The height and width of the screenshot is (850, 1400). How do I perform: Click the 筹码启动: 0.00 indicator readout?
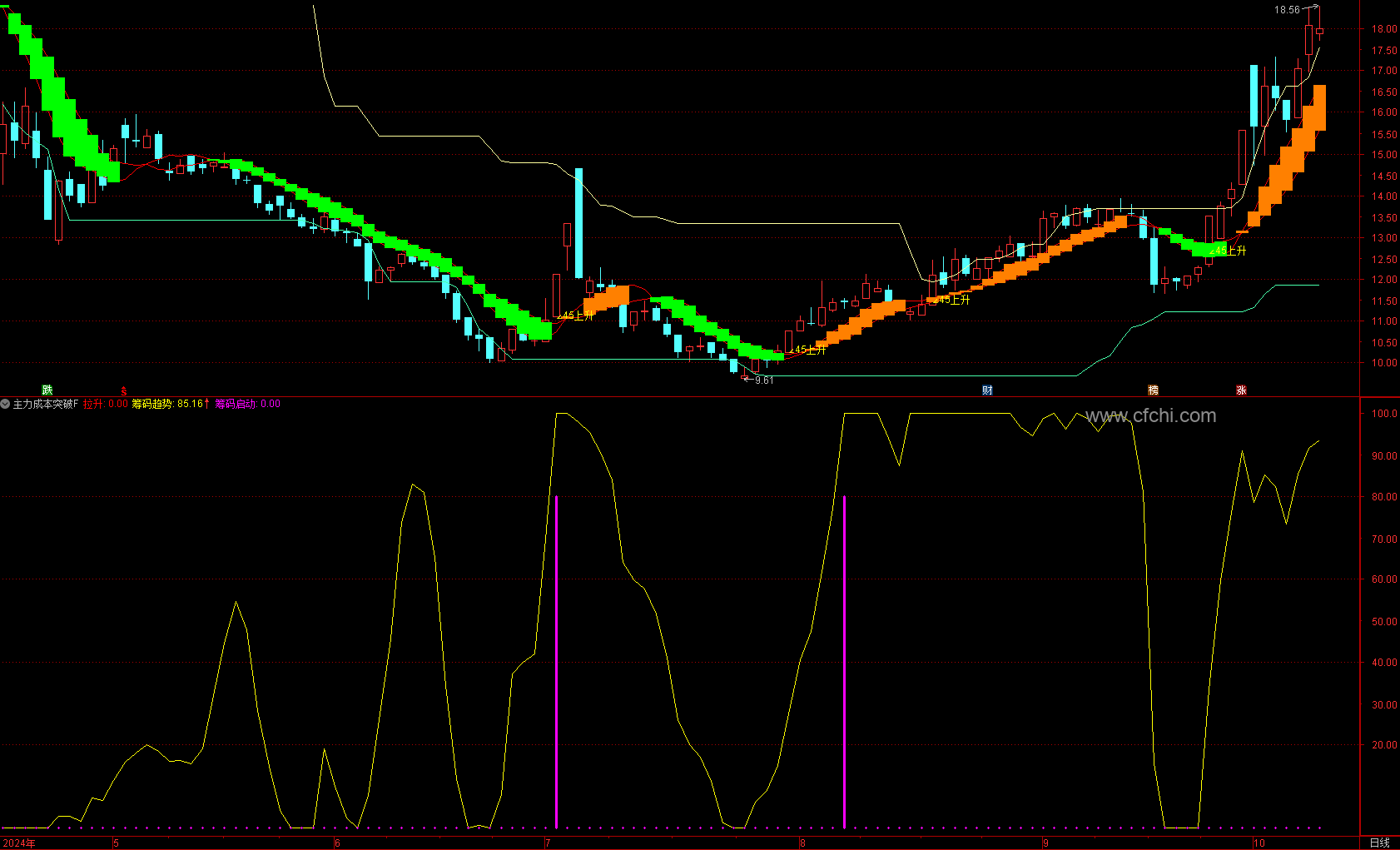tap(248, 404)
